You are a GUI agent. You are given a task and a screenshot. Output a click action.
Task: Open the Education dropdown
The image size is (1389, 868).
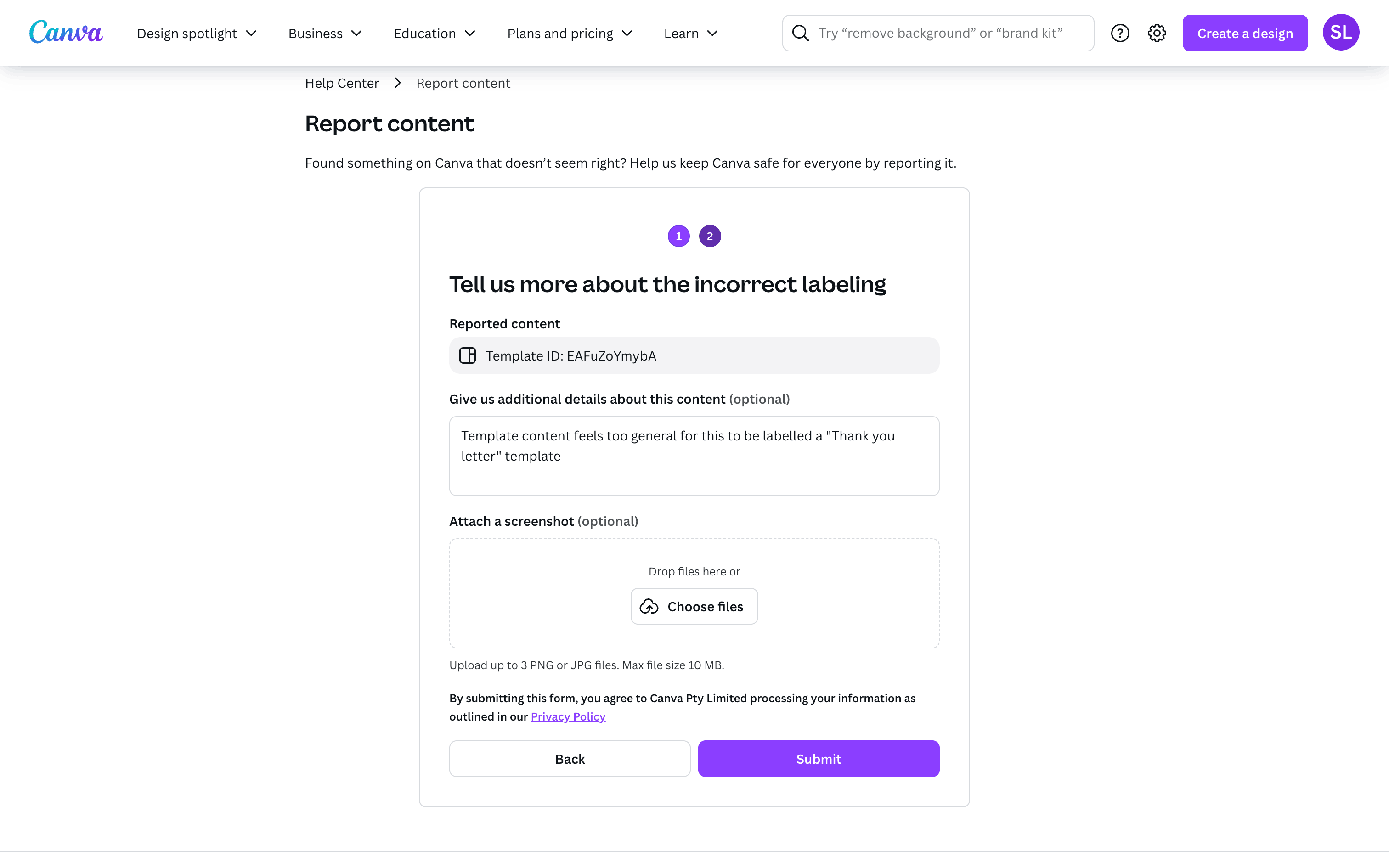pos(435,34)
